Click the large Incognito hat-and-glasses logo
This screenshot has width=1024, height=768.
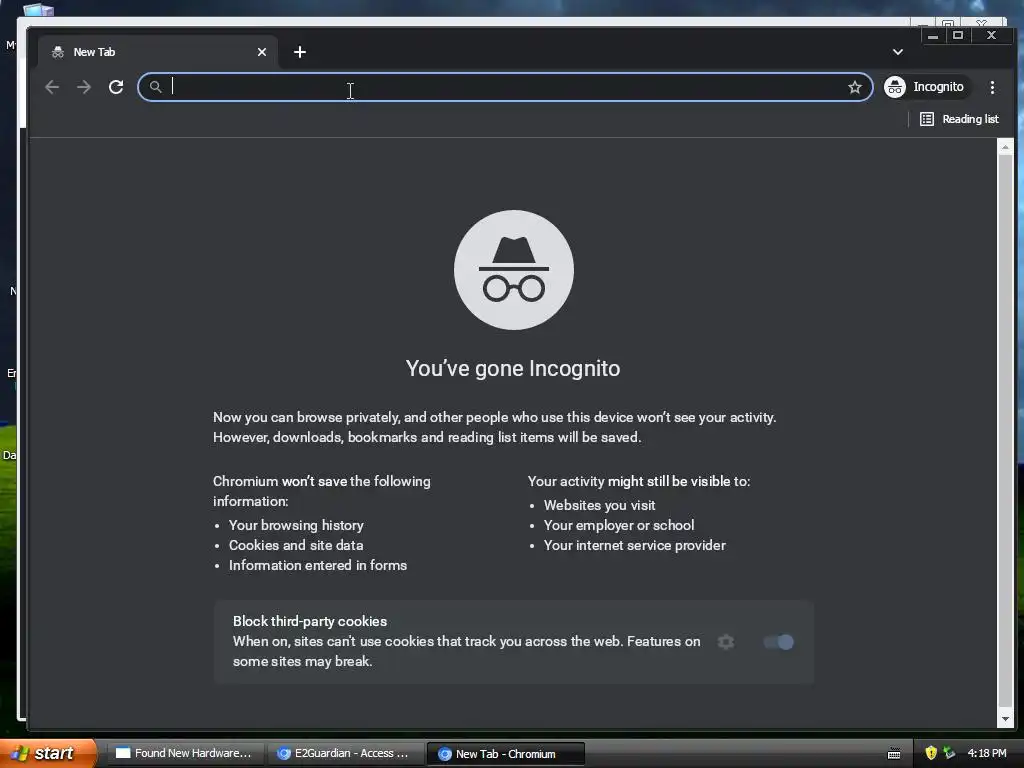514,270
